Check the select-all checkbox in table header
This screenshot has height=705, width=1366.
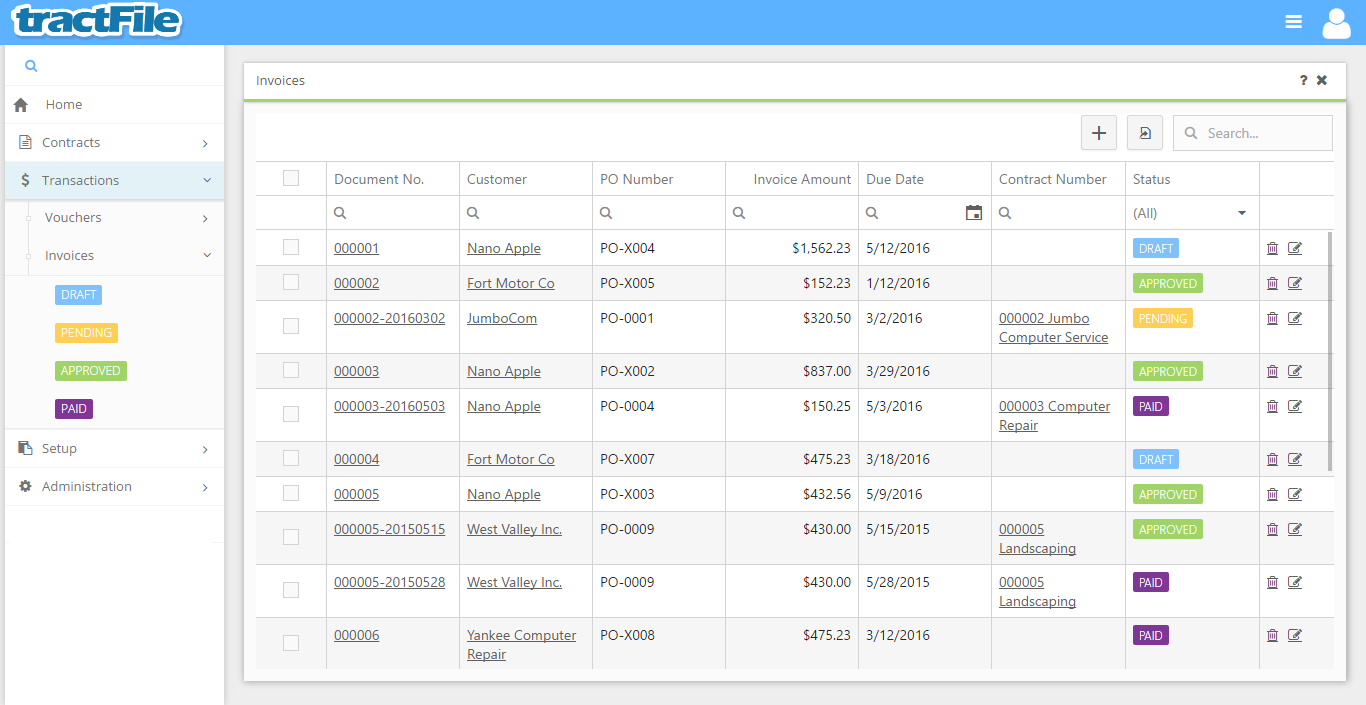pyautogui.click(x=291, y=177)
